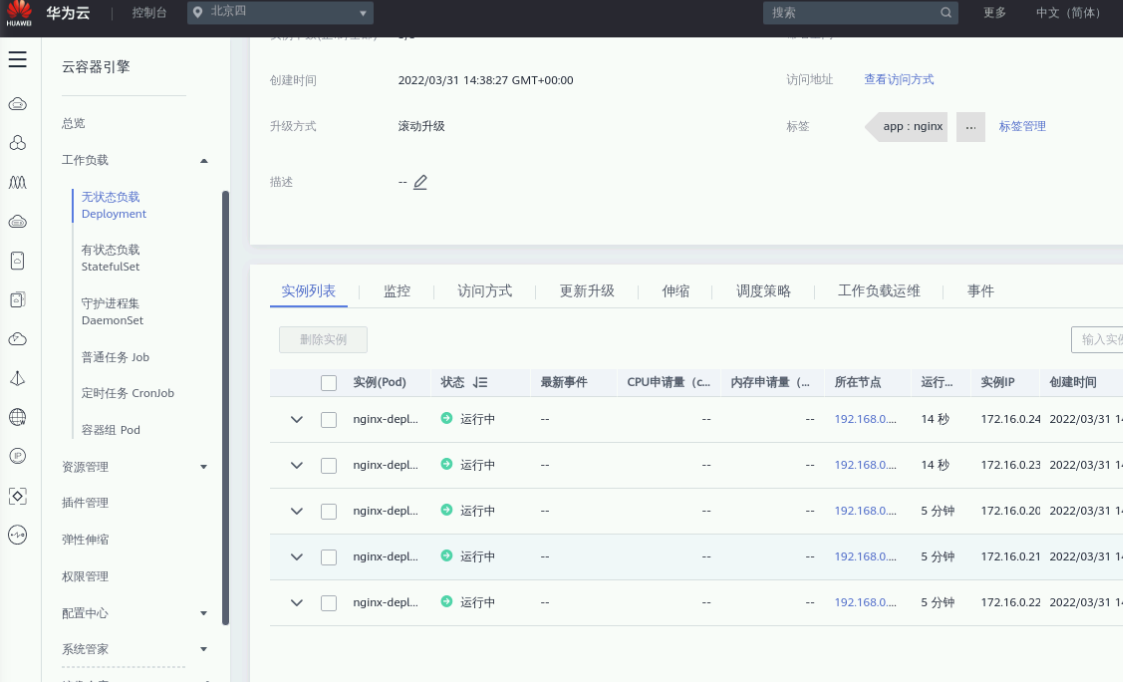Open the wave-shaped sidebar icon

[x=18, y=183]
